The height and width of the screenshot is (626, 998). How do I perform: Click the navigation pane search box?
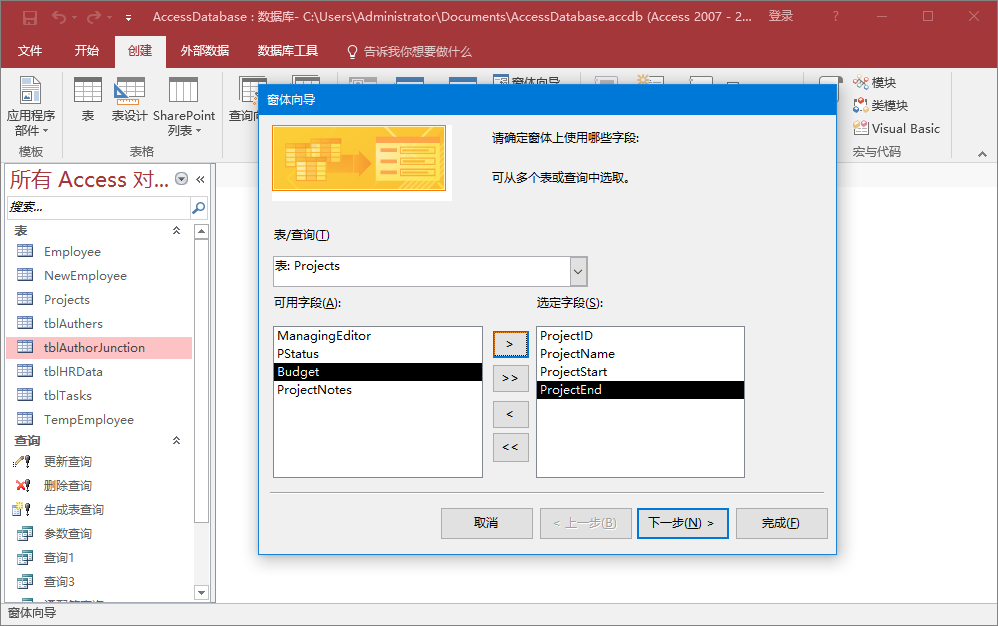click(x=97, y=207)
